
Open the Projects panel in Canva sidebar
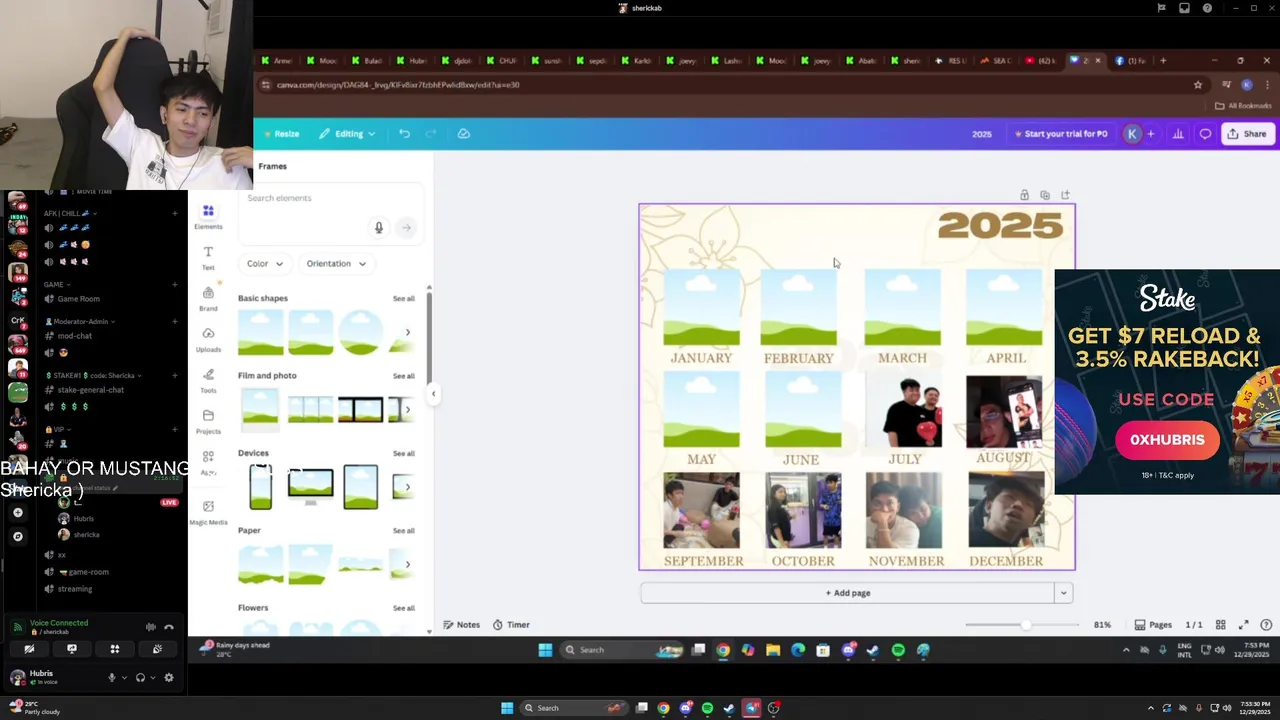pos(208,421)
